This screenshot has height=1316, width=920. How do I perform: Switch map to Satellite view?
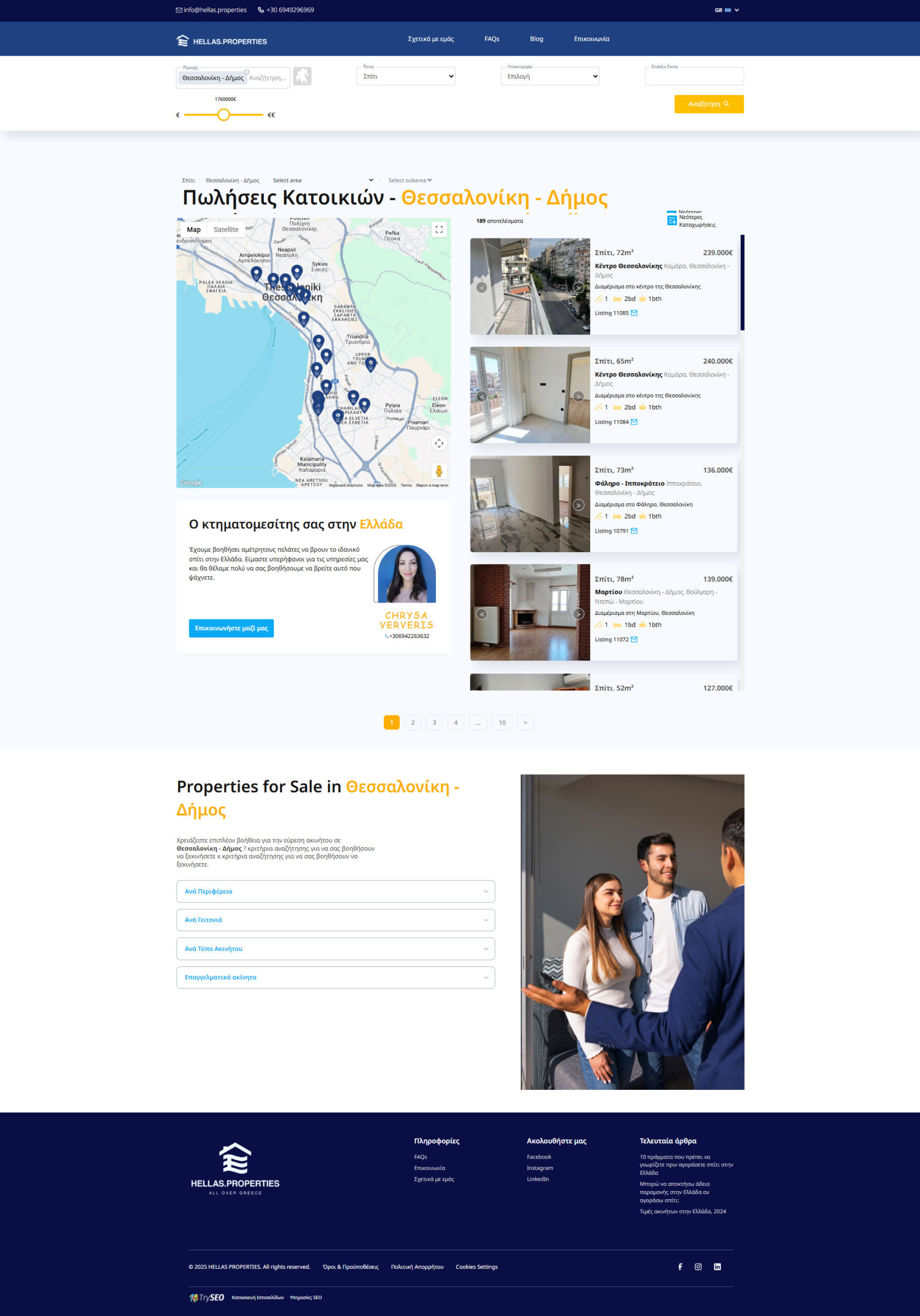[226, 230]
